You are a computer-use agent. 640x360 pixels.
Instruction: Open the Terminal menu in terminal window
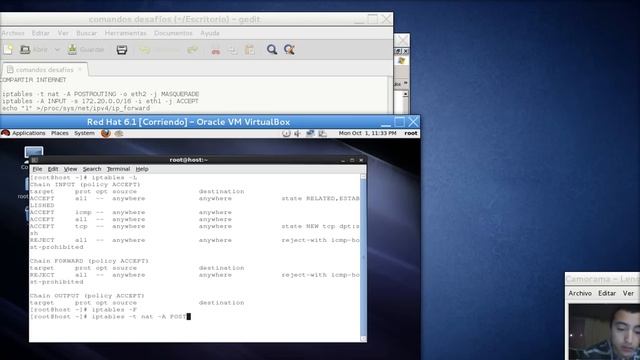(x=118, y=169)
